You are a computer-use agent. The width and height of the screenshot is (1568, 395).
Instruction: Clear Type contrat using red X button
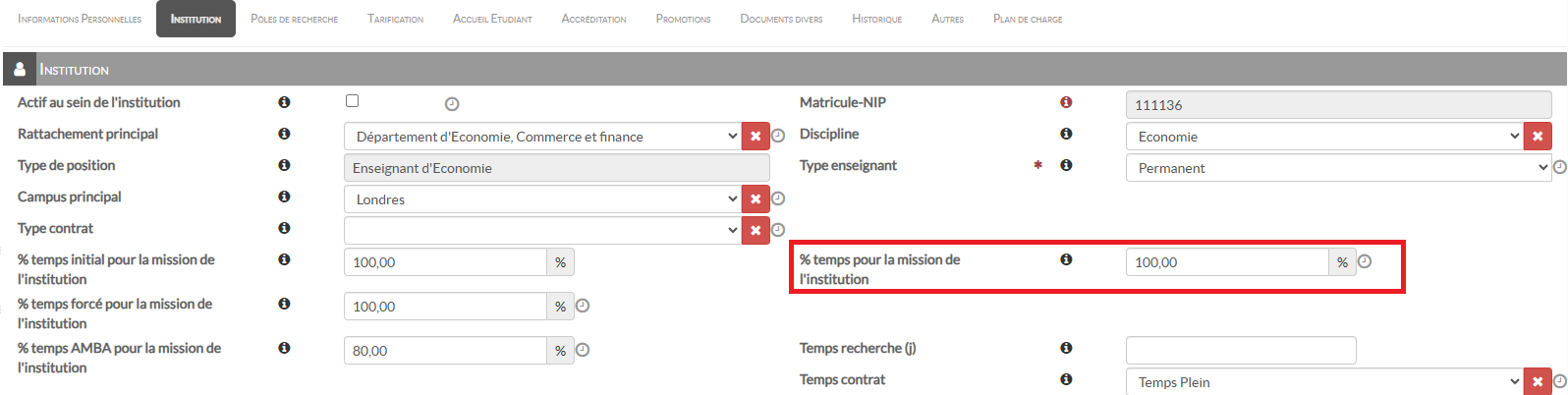[756, 231]
